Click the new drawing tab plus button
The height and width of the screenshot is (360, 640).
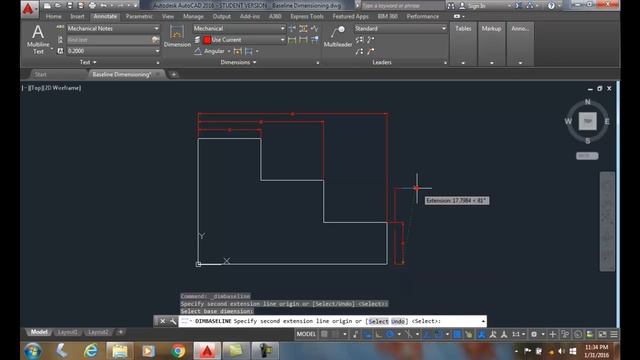tap(174, 74)
